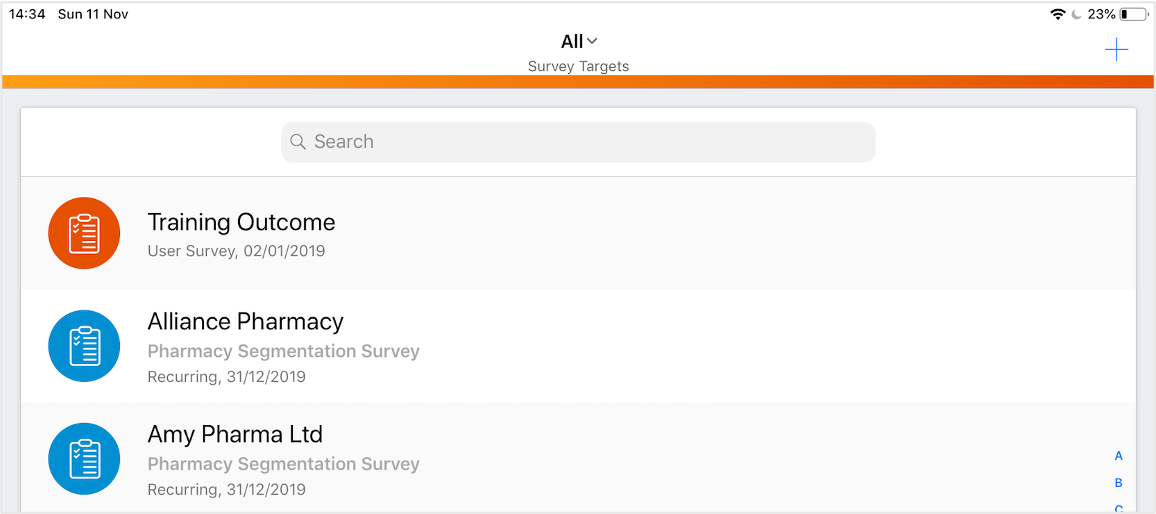Click Alliance Pharmacy's Pharmacy Segmentation Survey label
The image size is (1156, 514).
click(x=283, y=351)
